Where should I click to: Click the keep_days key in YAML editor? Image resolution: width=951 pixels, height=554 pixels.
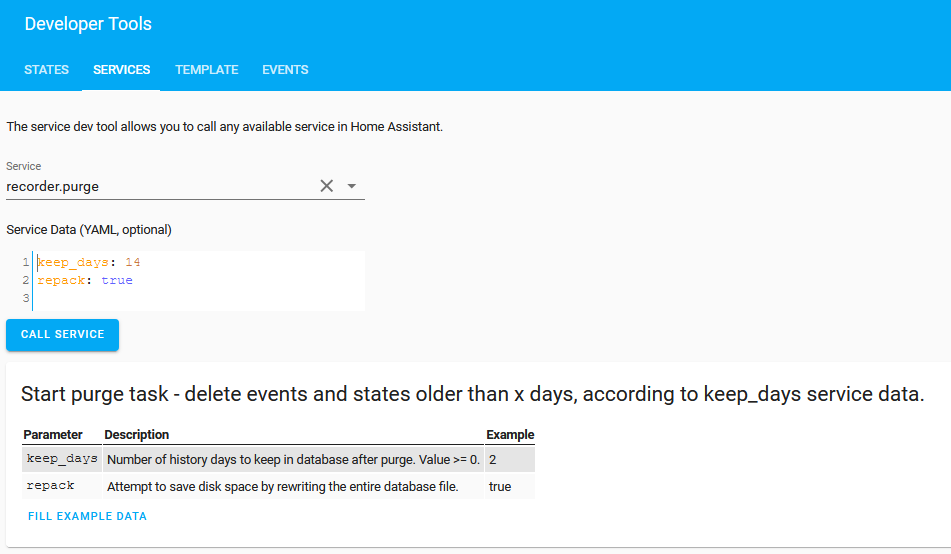click(x=72, y=262)
